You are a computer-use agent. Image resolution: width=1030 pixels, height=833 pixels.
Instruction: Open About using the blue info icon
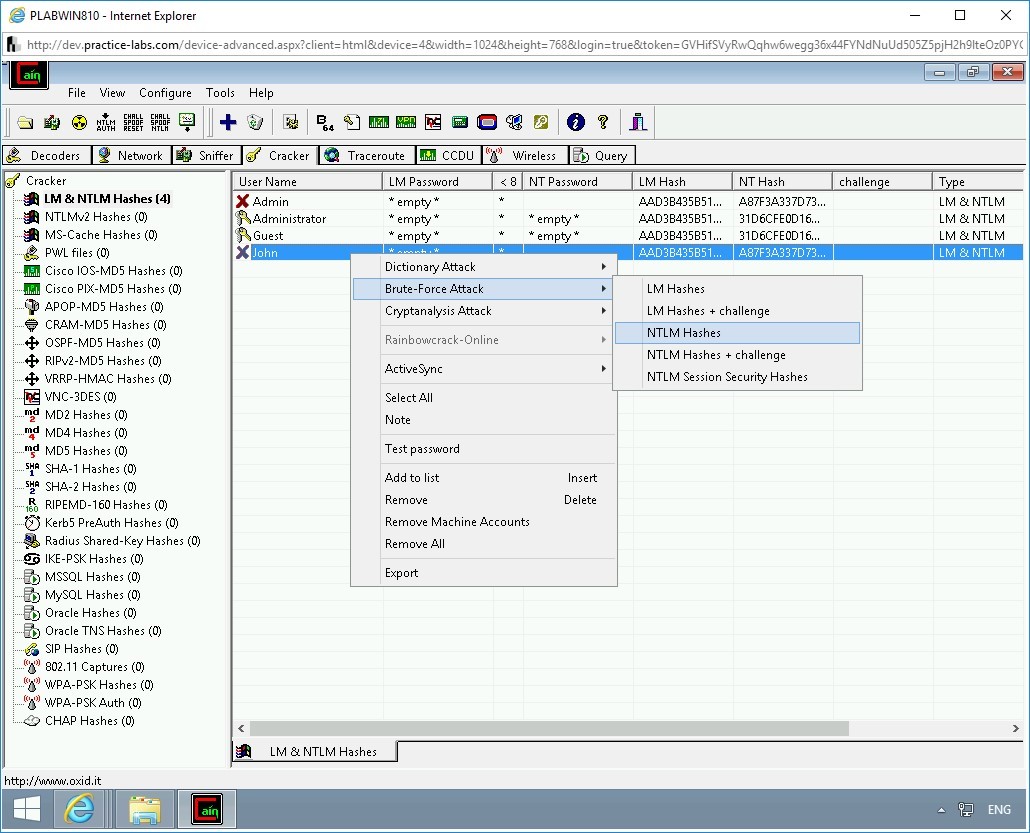pos(574,122)
